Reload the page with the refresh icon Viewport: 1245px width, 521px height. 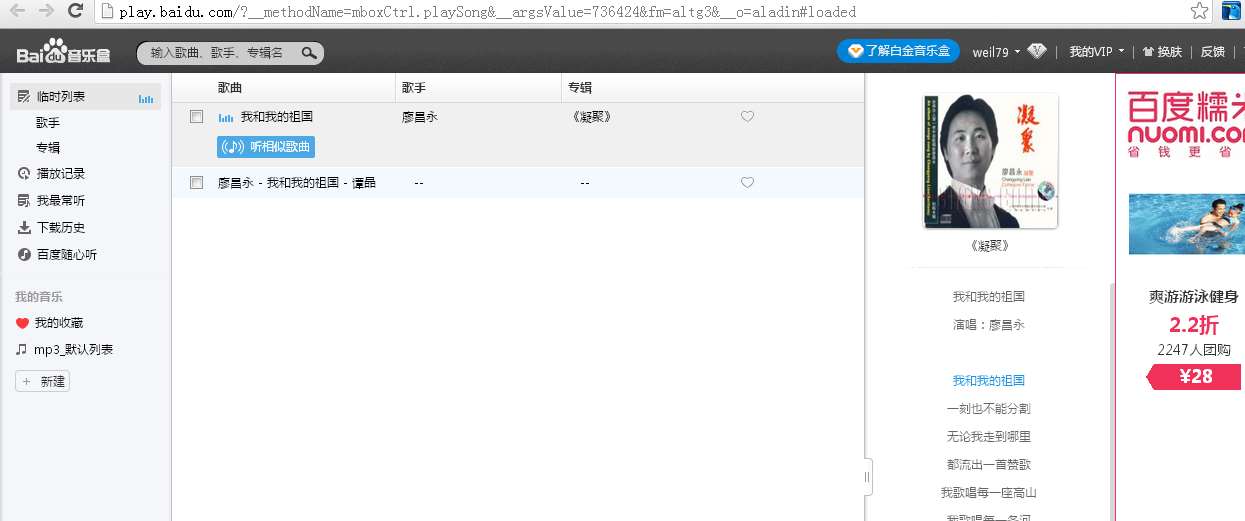point(75,11)
